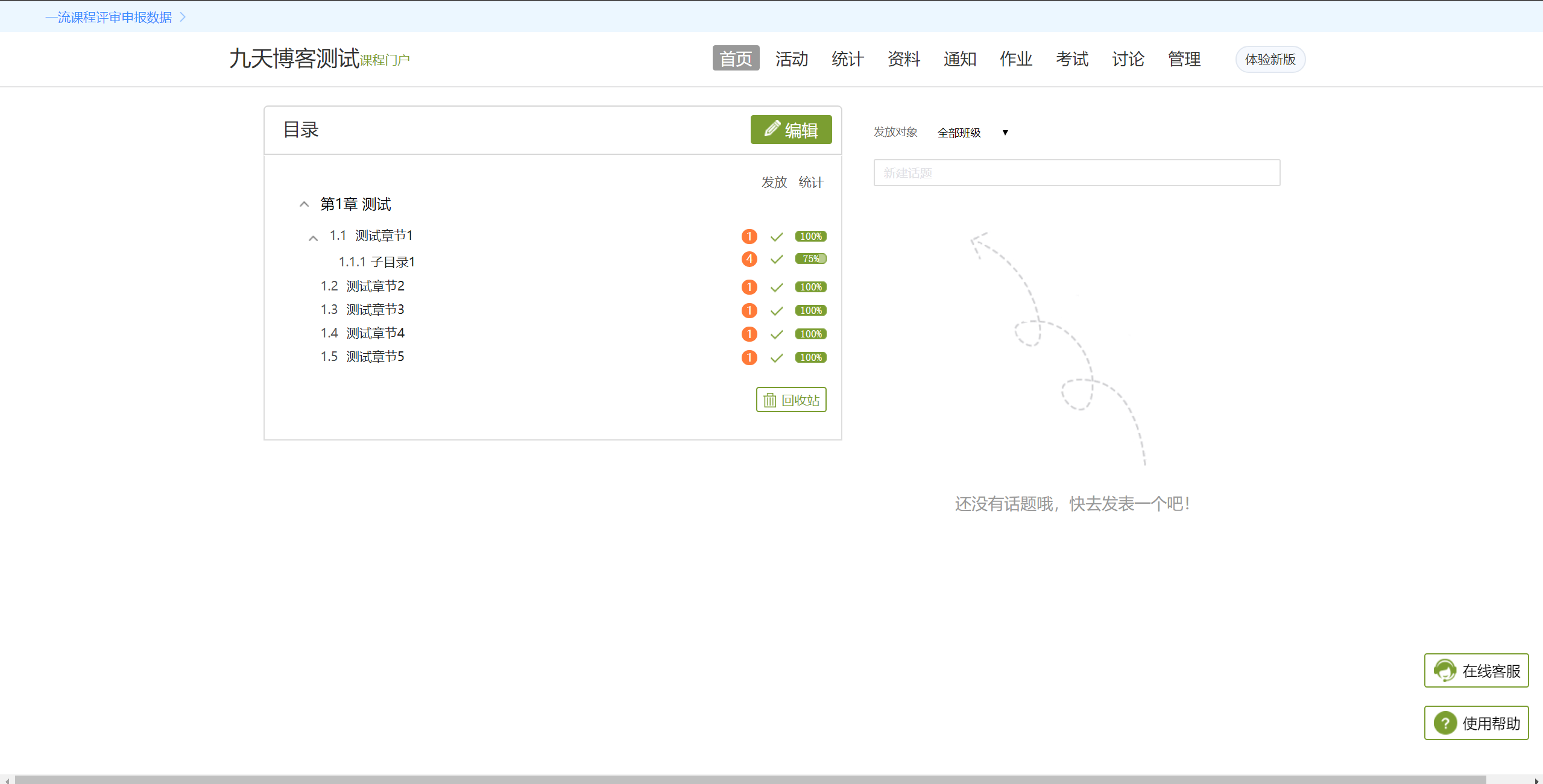Screen dimensions: 1543x784
Task: Click the 新建话题 input field
Action: point(1076,172)
